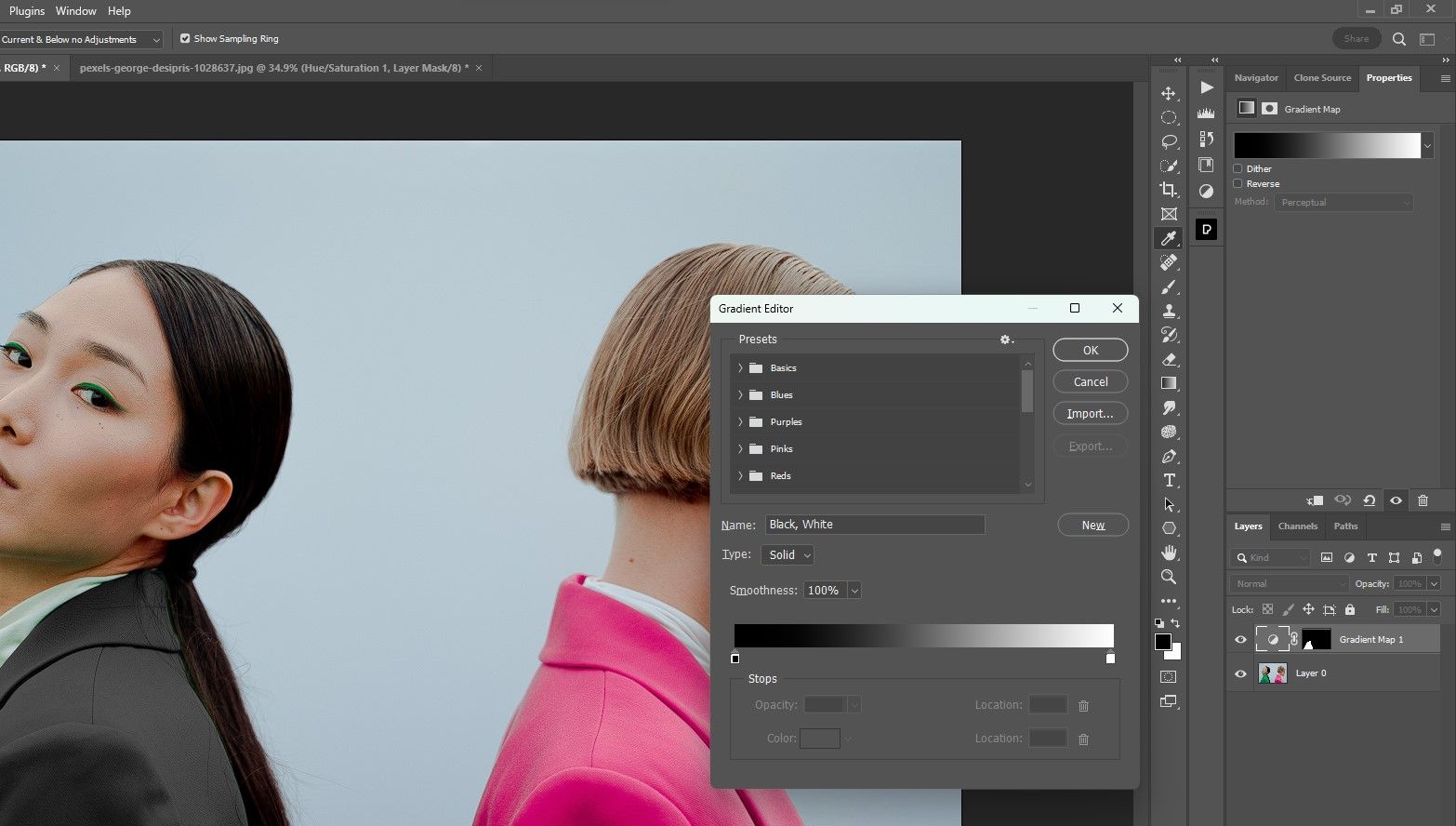The width and height of the screenshot is (1456, 826).
Task: Click the Share button
Action: pos(1357,39)
